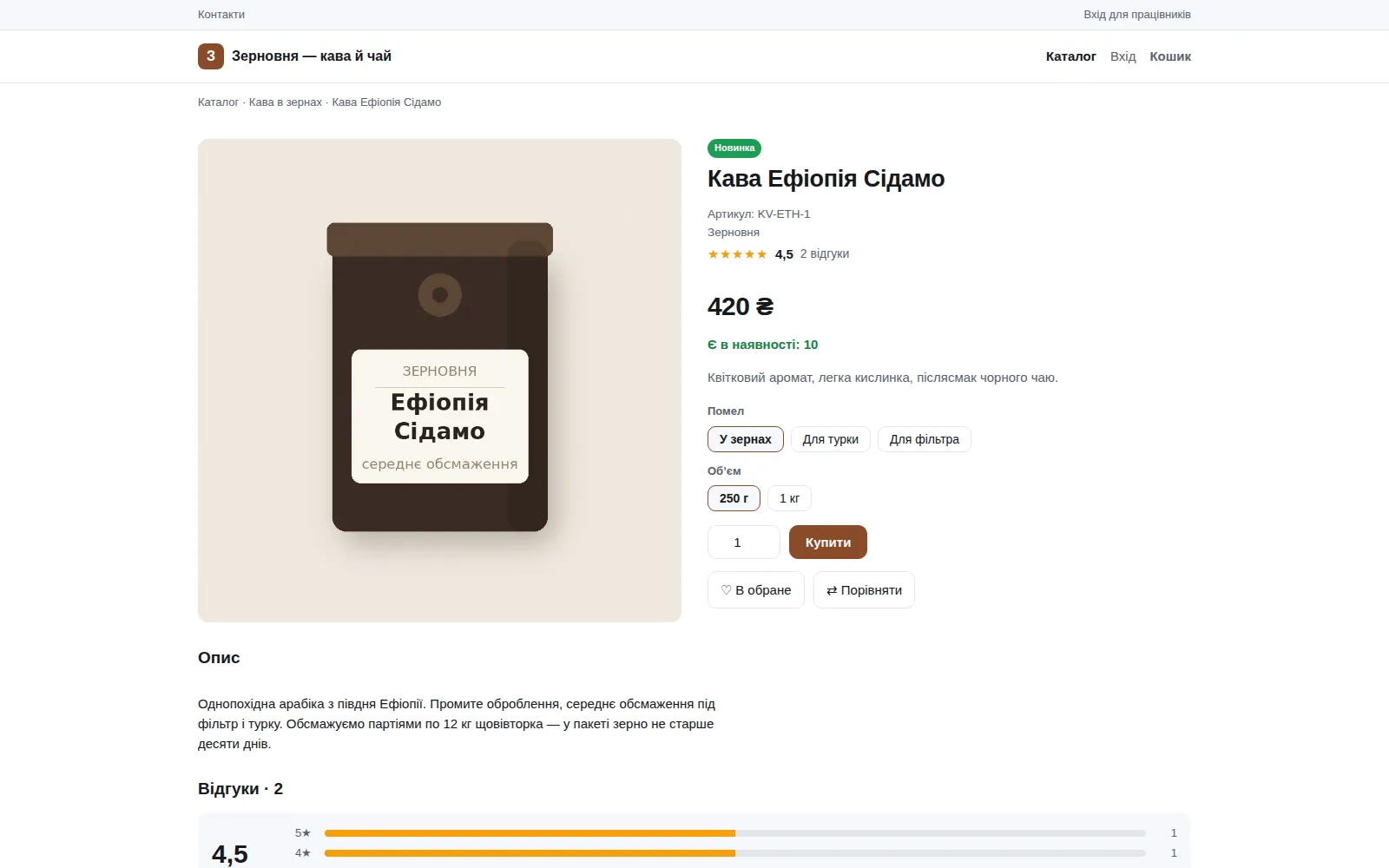Click the Порівняти compare button
The image size is (1389, 868).
(864, 590)
